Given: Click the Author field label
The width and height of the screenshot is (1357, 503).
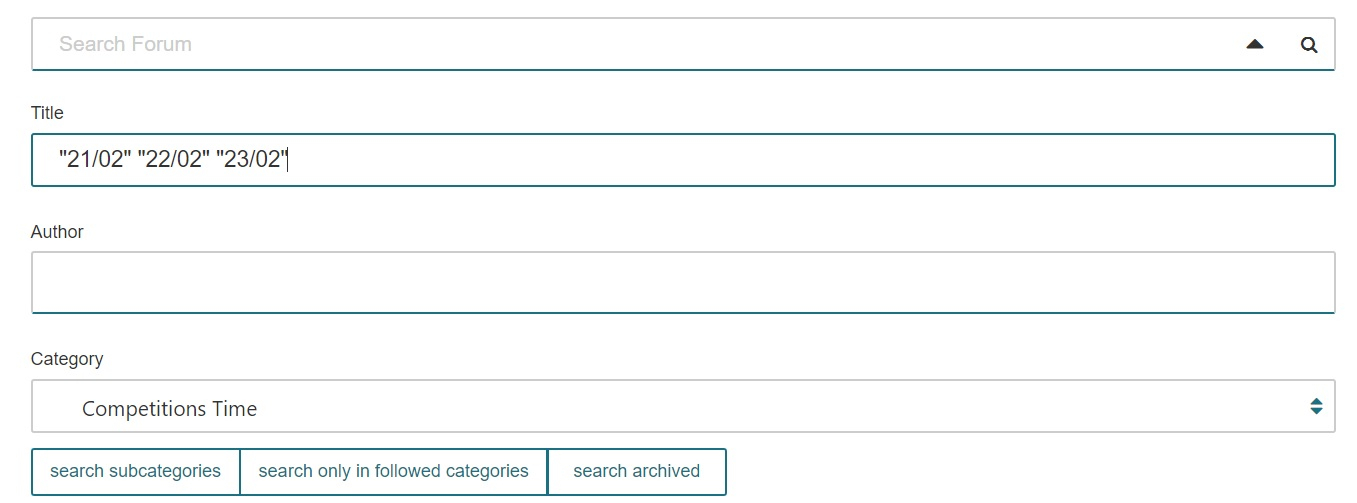Looking at the screenshot, I should tap(57, 231).
